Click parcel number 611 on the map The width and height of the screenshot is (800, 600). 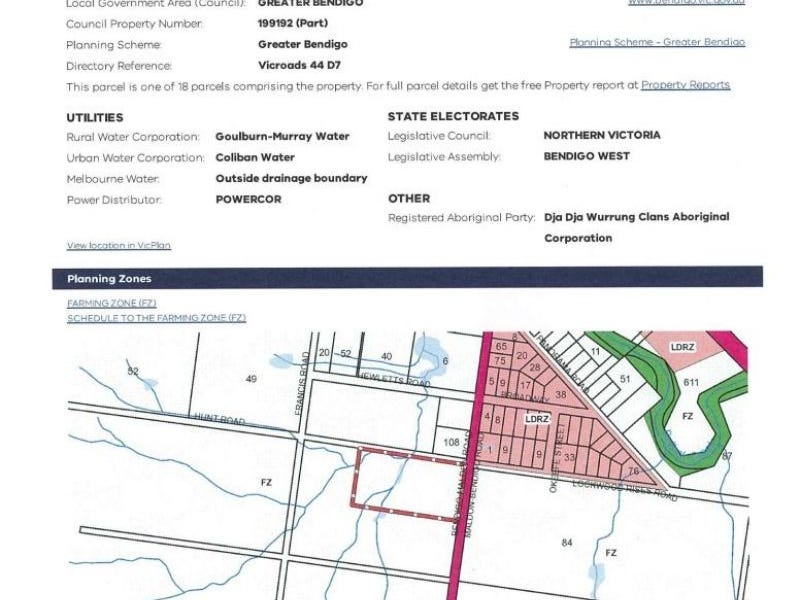tap(691, 382)
